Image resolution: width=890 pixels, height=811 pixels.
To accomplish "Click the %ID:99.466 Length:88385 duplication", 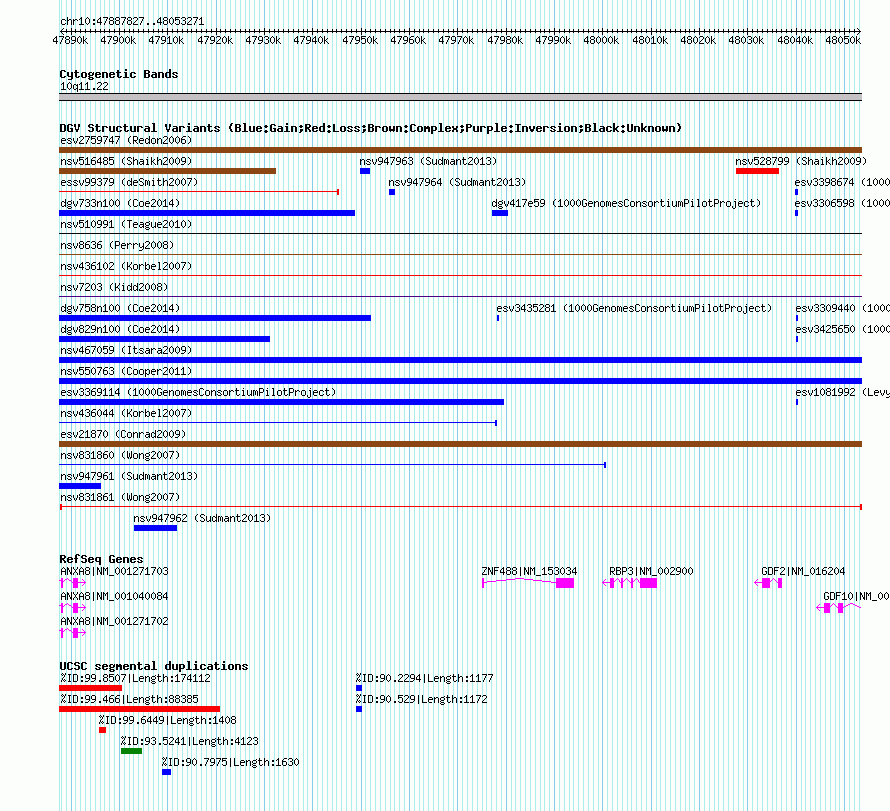I will pyautogui.click(x=139, y=709).
